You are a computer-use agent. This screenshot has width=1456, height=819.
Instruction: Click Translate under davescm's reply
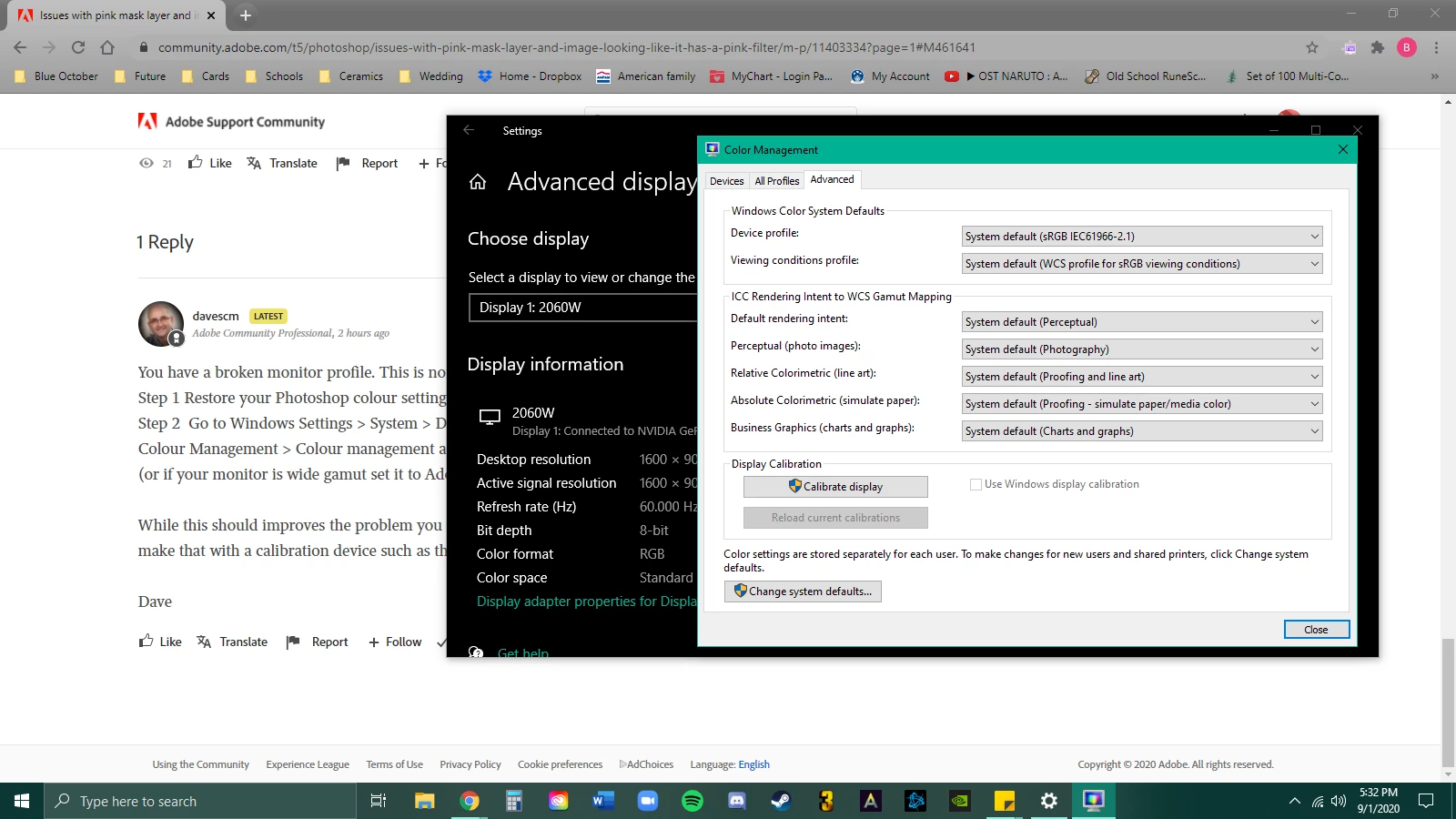tap(232, 642)
